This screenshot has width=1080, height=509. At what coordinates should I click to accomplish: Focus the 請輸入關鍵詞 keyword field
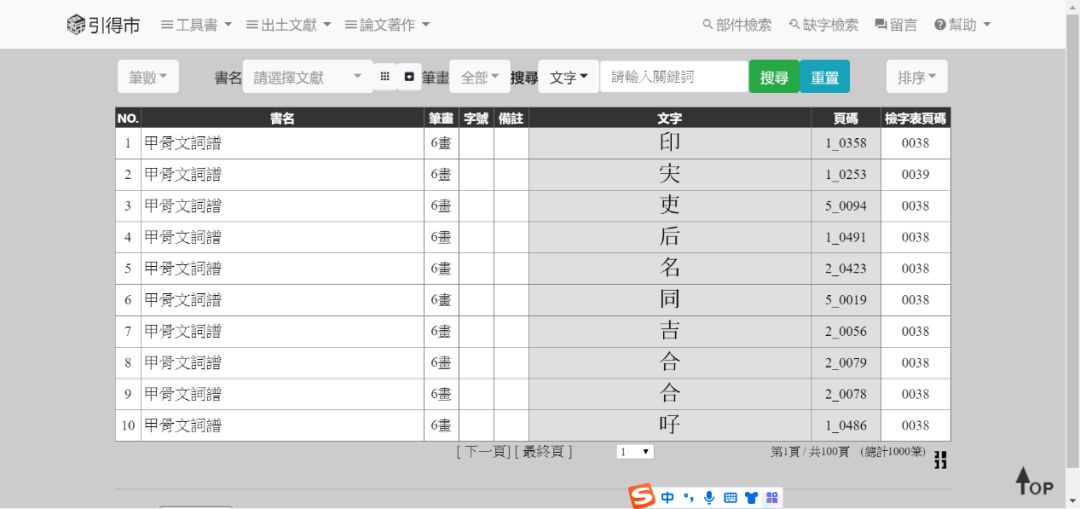coord(674,76)
